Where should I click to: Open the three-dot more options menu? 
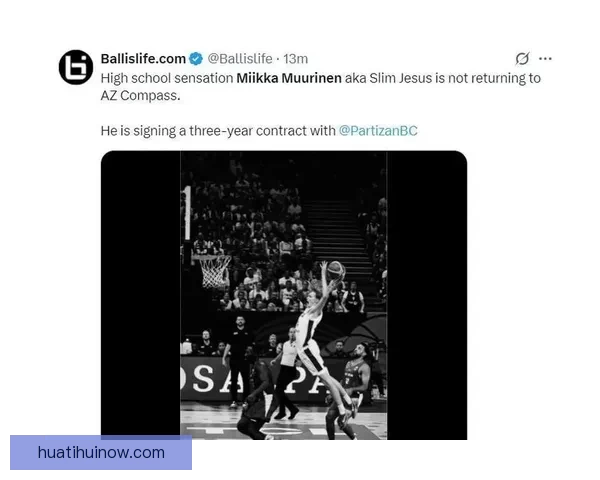(x=545, y=59)
